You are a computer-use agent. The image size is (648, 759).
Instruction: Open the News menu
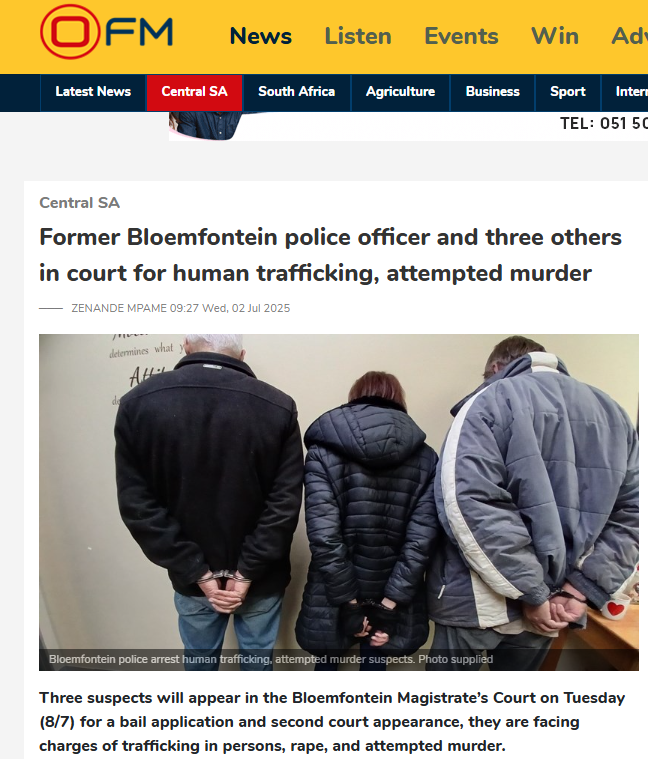click(260, 36)
